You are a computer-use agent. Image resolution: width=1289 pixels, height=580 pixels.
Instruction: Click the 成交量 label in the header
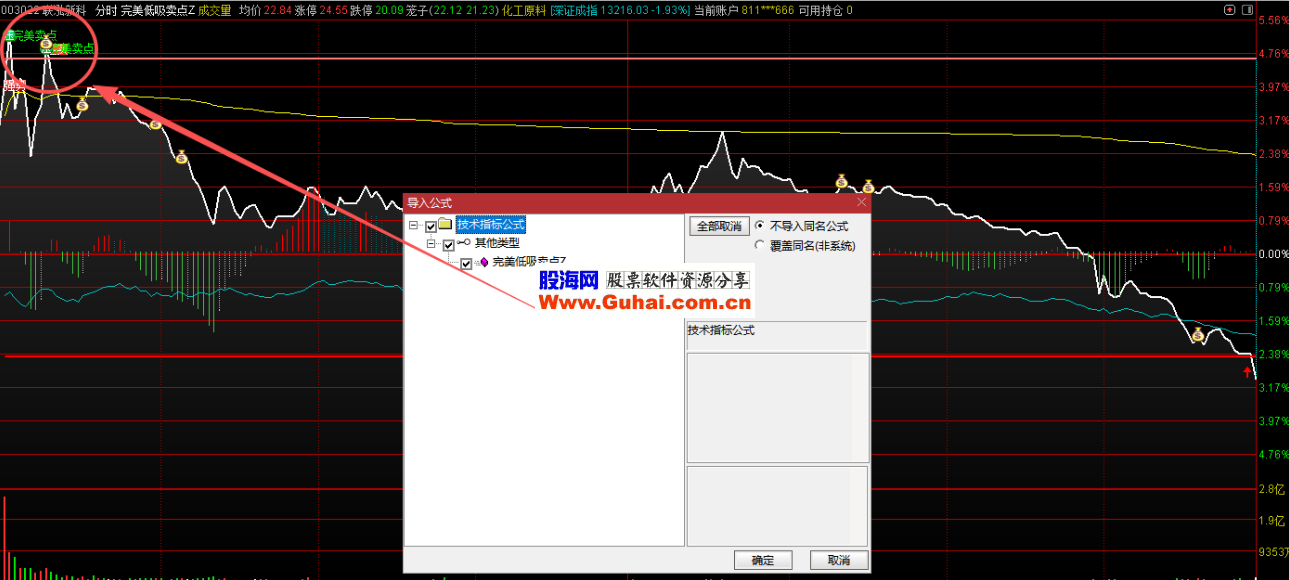pos(215,10)
